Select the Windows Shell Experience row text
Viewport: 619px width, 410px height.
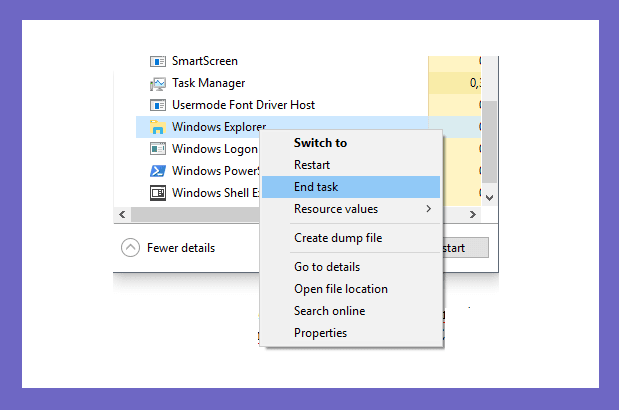216,193
